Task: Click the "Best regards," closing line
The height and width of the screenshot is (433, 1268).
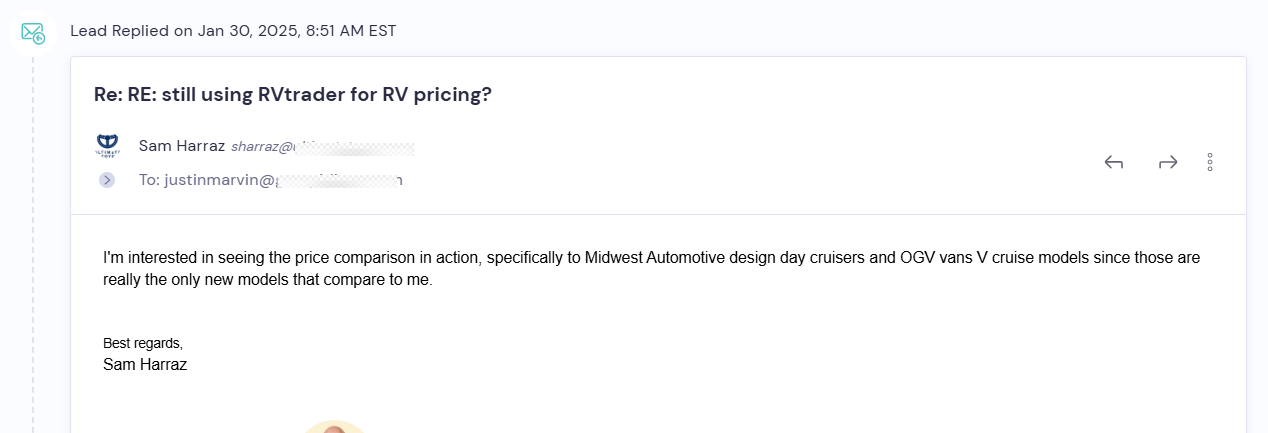Action: (143, 343)
